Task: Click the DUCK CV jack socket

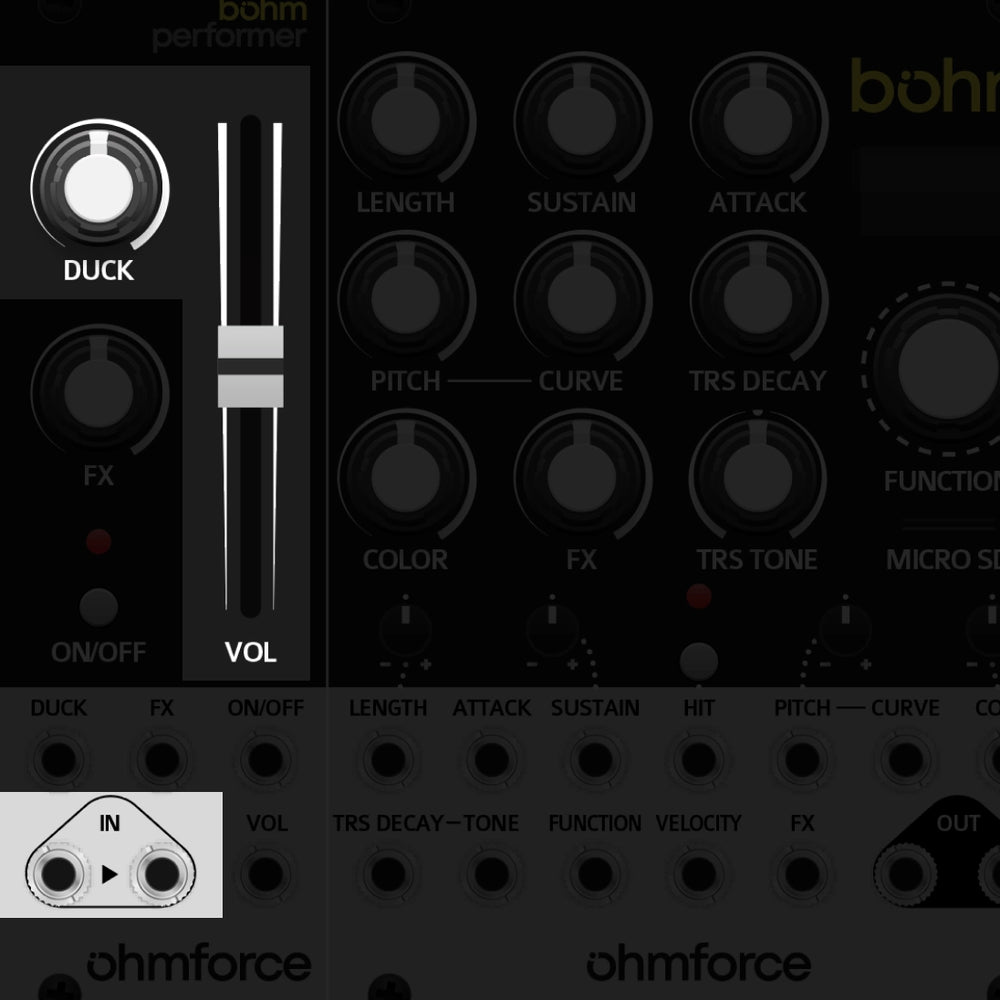Action: 58,760
